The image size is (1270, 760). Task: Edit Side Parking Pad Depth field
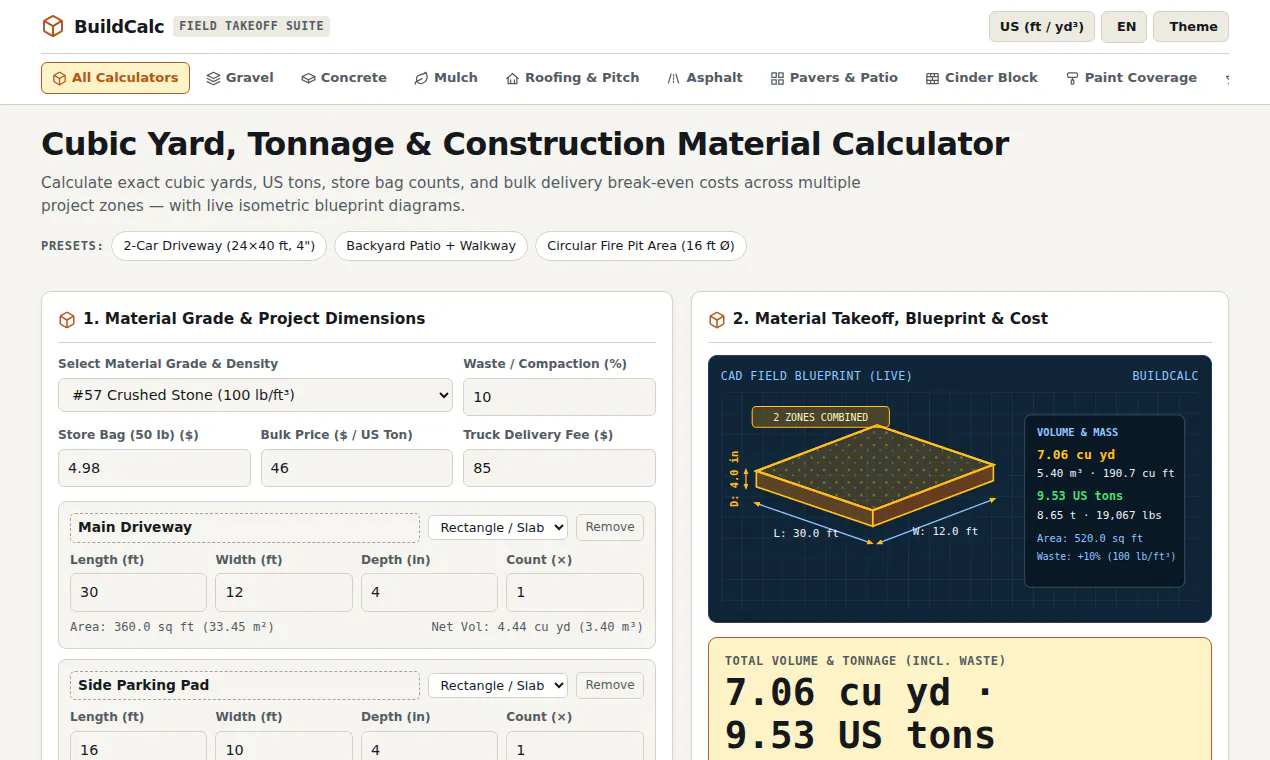(429, 746)
